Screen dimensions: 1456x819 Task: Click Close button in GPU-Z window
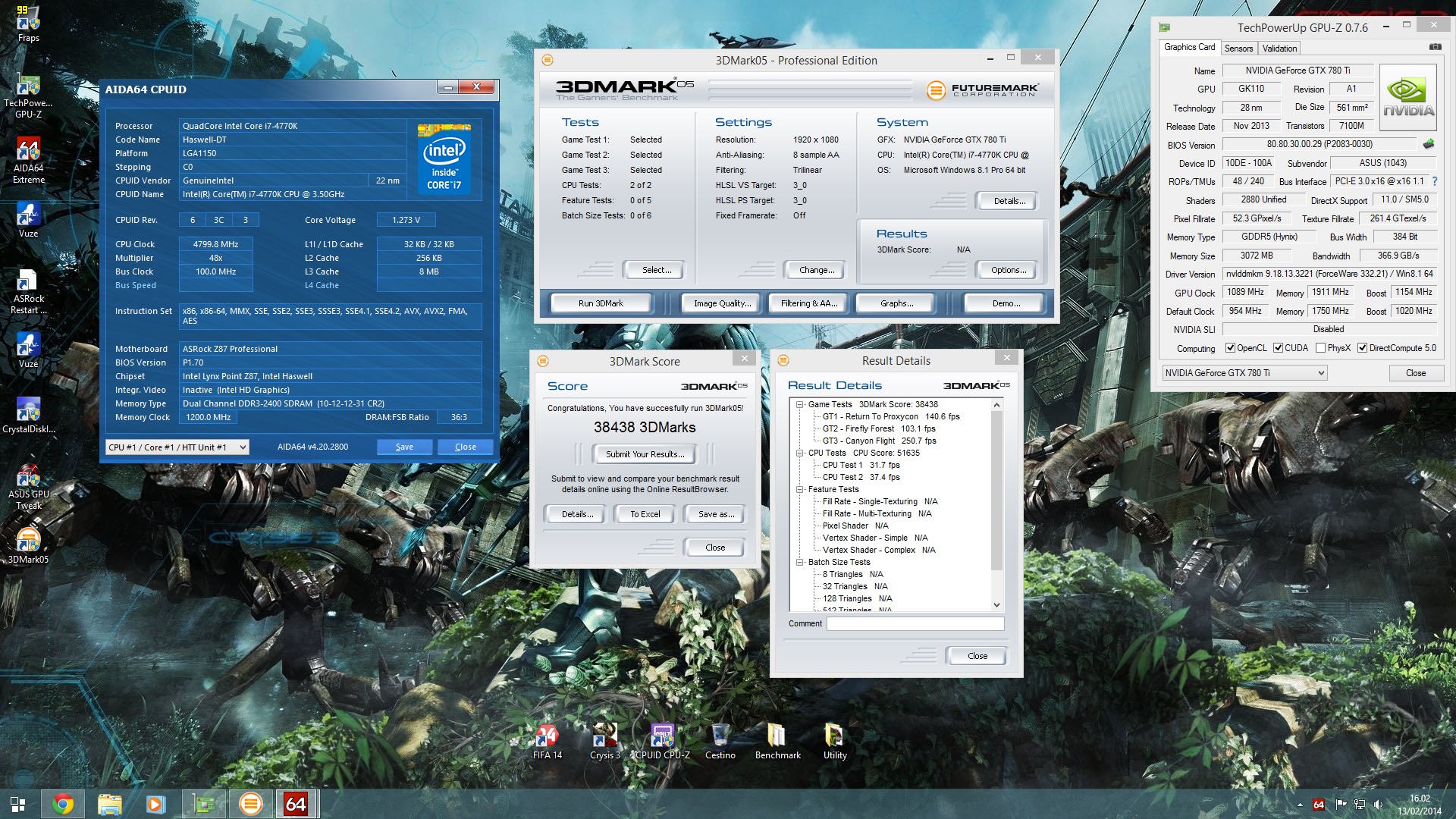coord(1415,373)
